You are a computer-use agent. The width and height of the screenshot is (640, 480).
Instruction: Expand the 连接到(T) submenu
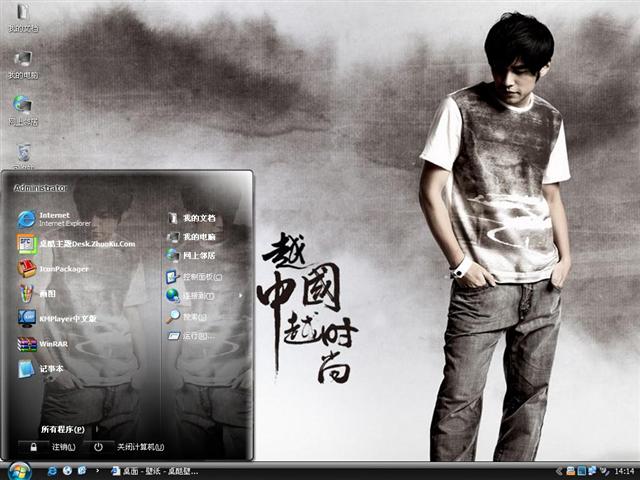(x=204, y=296)
